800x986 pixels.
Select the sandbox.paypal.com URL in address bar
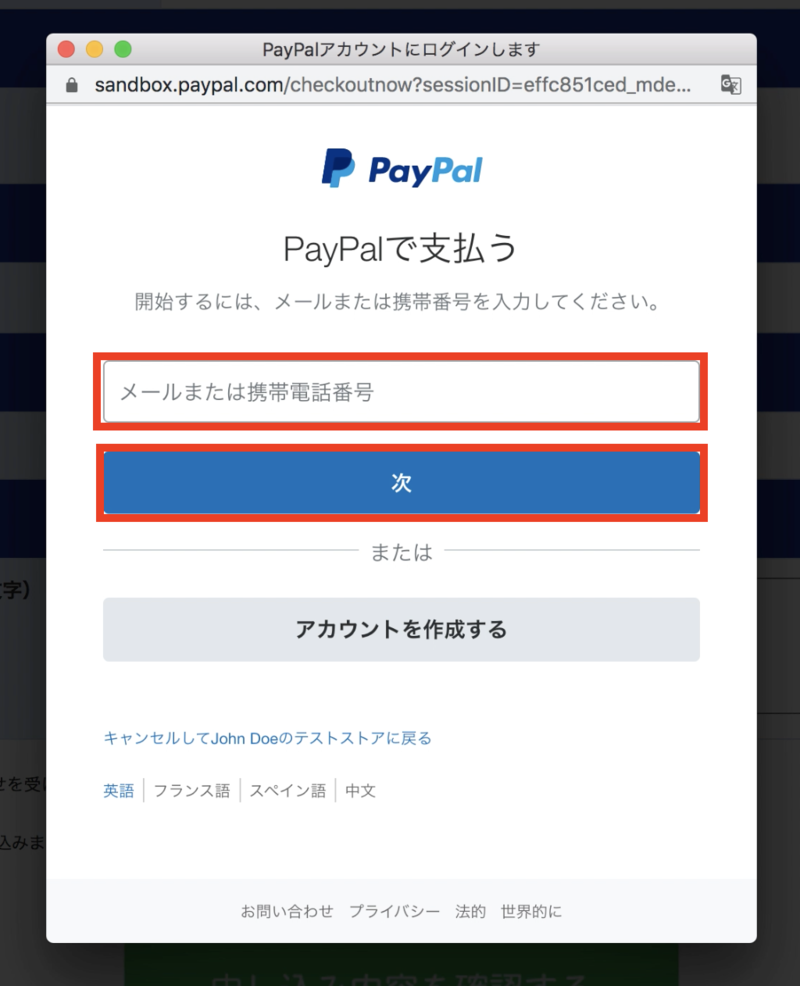392,84
